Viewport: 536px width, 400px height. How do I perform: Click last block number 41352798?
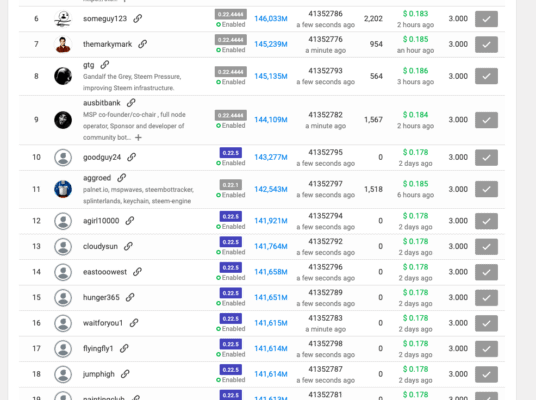click(325, 344)
